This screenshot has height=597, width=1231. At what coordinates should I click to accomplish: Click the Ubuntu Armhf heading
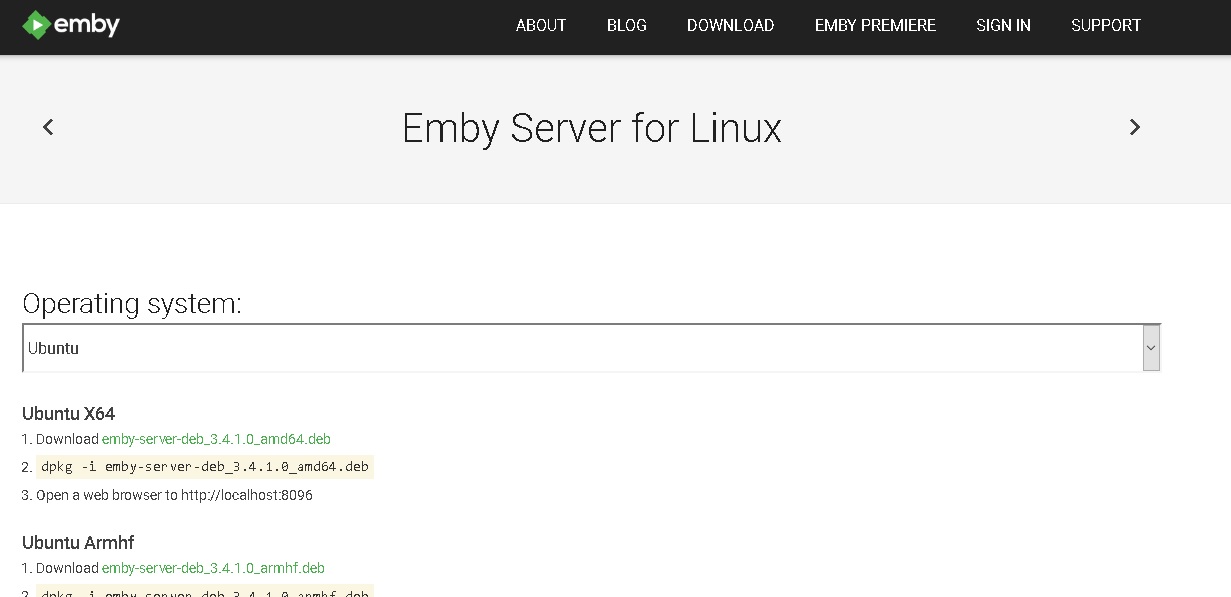(78, 543)
